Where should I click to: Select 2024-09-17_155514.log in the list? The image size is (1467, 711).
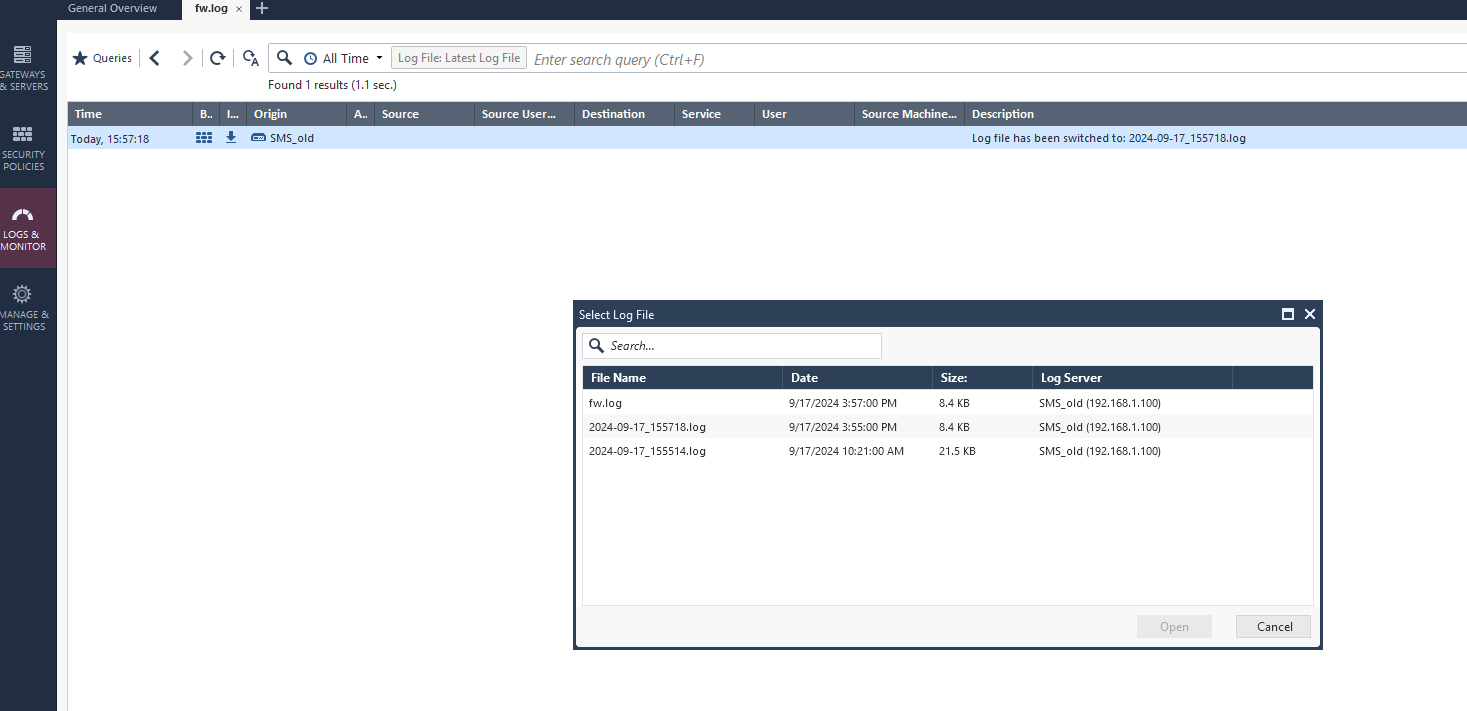[647, 451]
